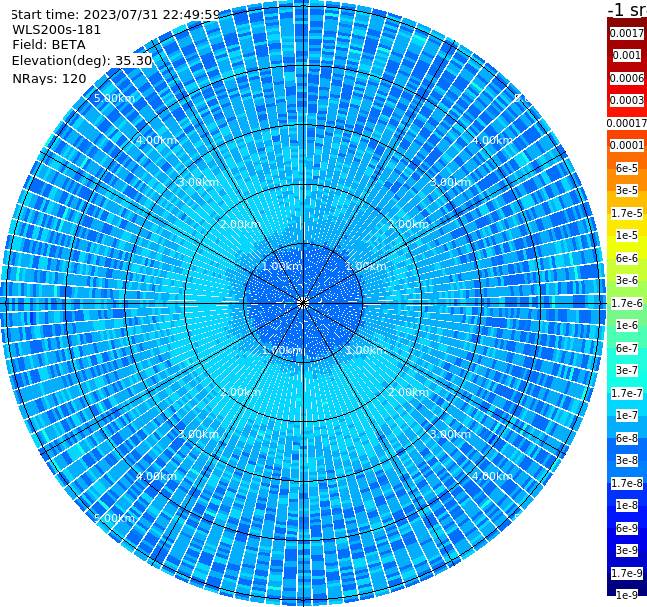Screen dimensions: 647x607
Task: Click the Start time 2023/07/31 header line
Action: pos(115,15)
